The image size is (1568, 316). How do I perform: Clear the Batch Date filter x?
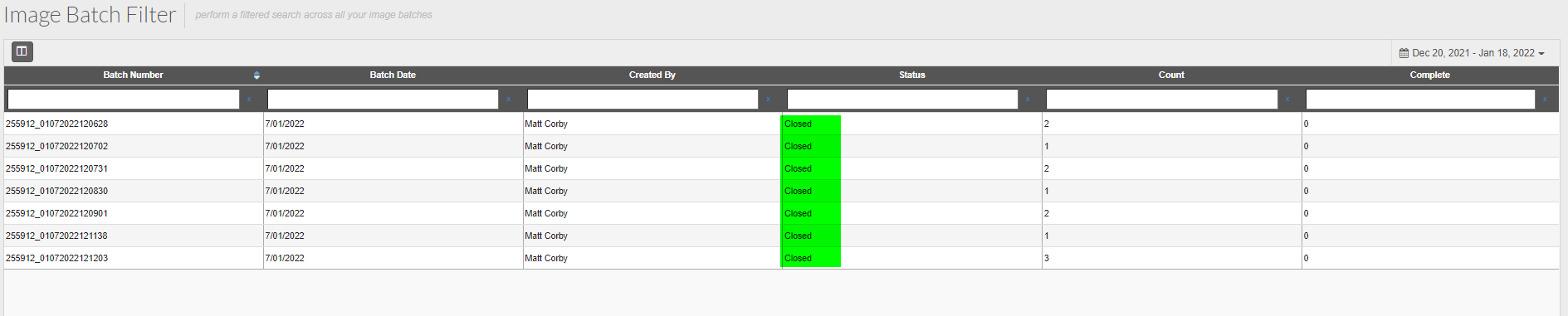coord(508,100)
